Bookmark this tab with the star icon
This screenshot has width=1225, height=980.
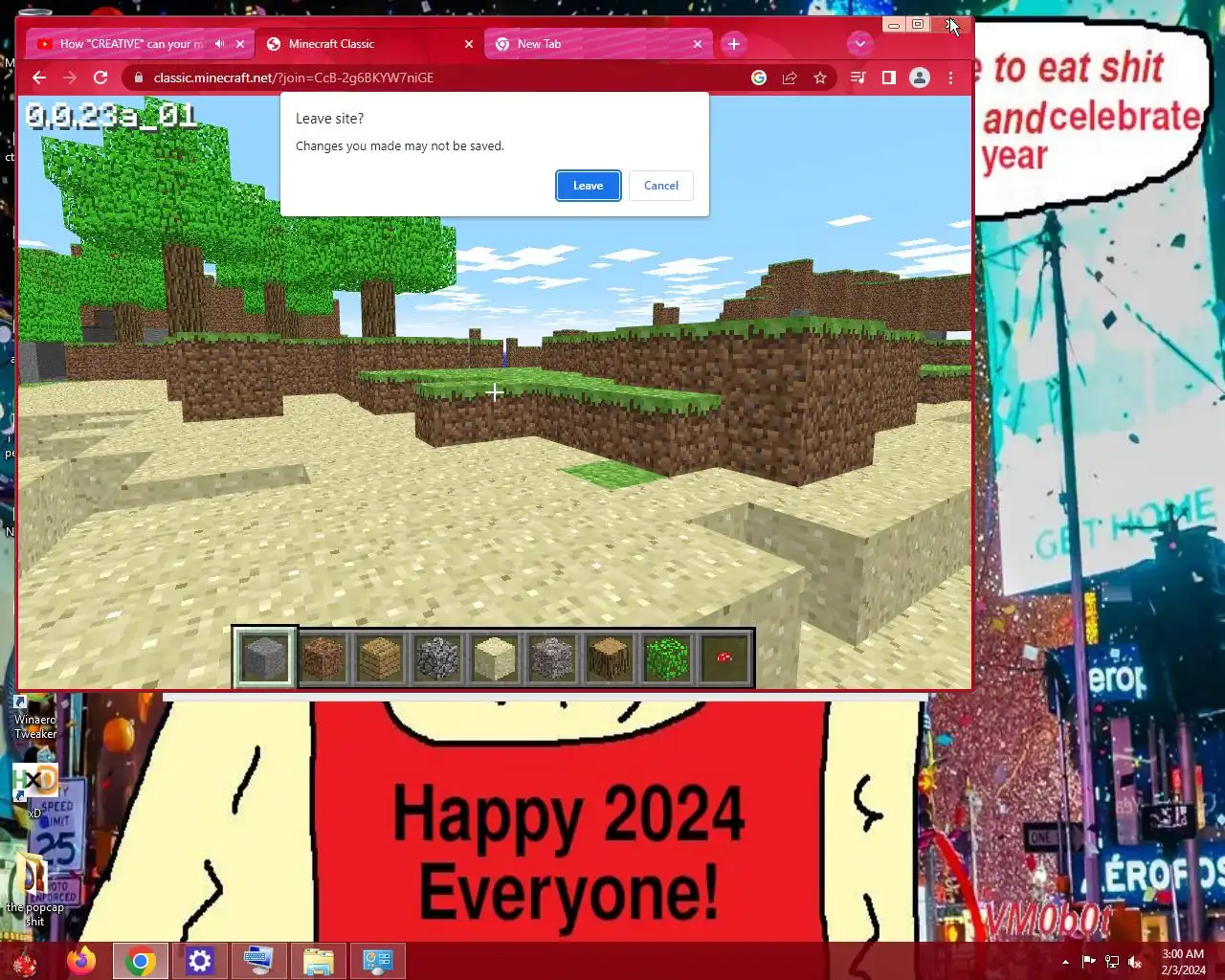point(820,78)
